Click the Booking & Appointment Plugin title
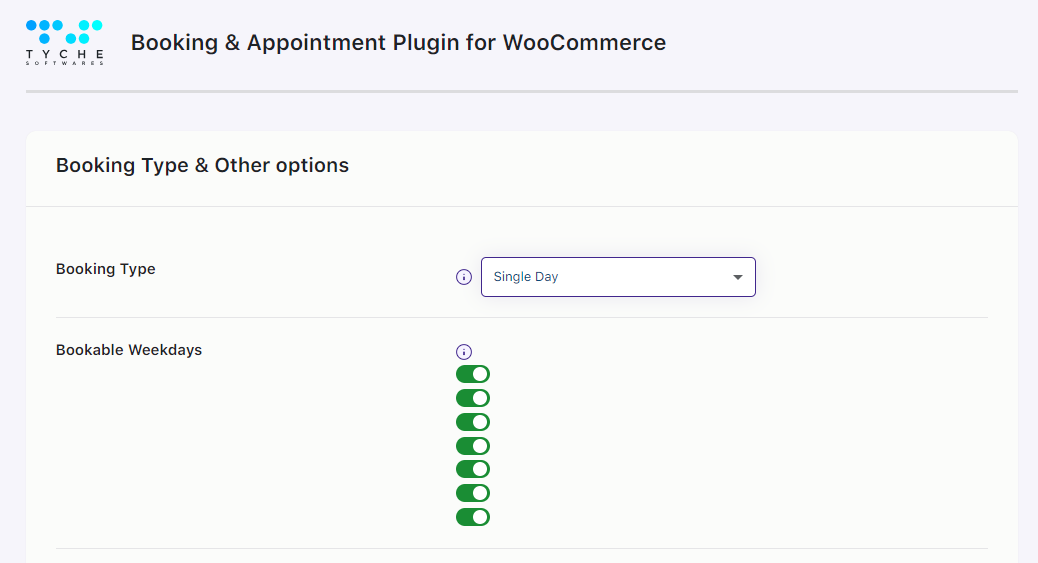Viewport: 1038px width, 563px height. pos(398,43)
